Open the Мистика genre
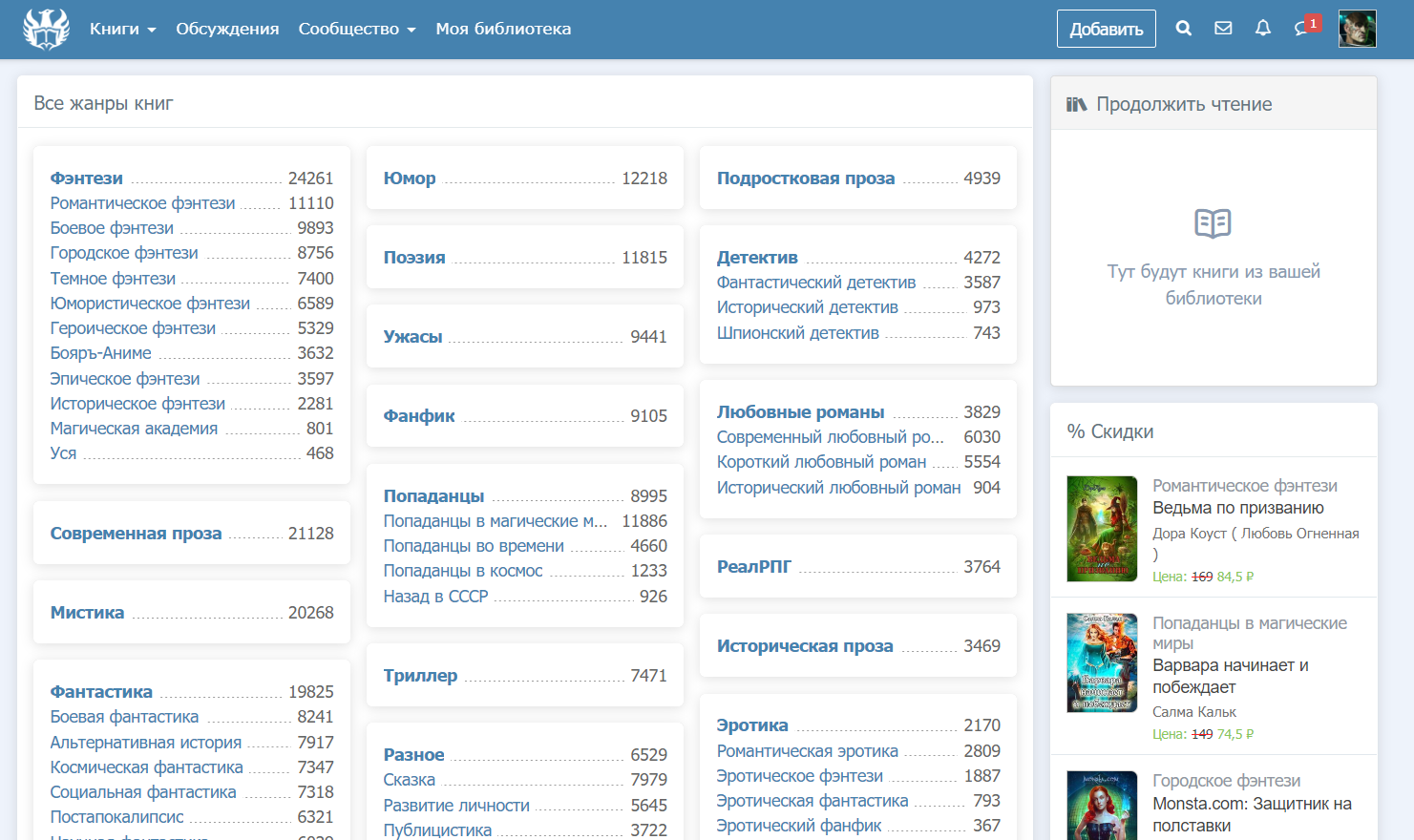 (x=87, y=613)
